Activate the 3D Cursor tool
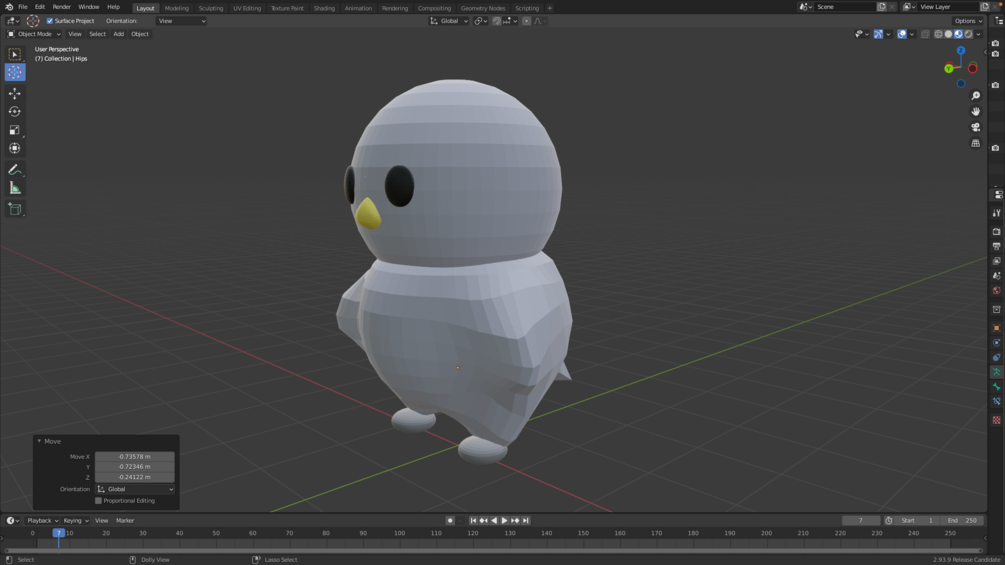 tap(15, 72)
